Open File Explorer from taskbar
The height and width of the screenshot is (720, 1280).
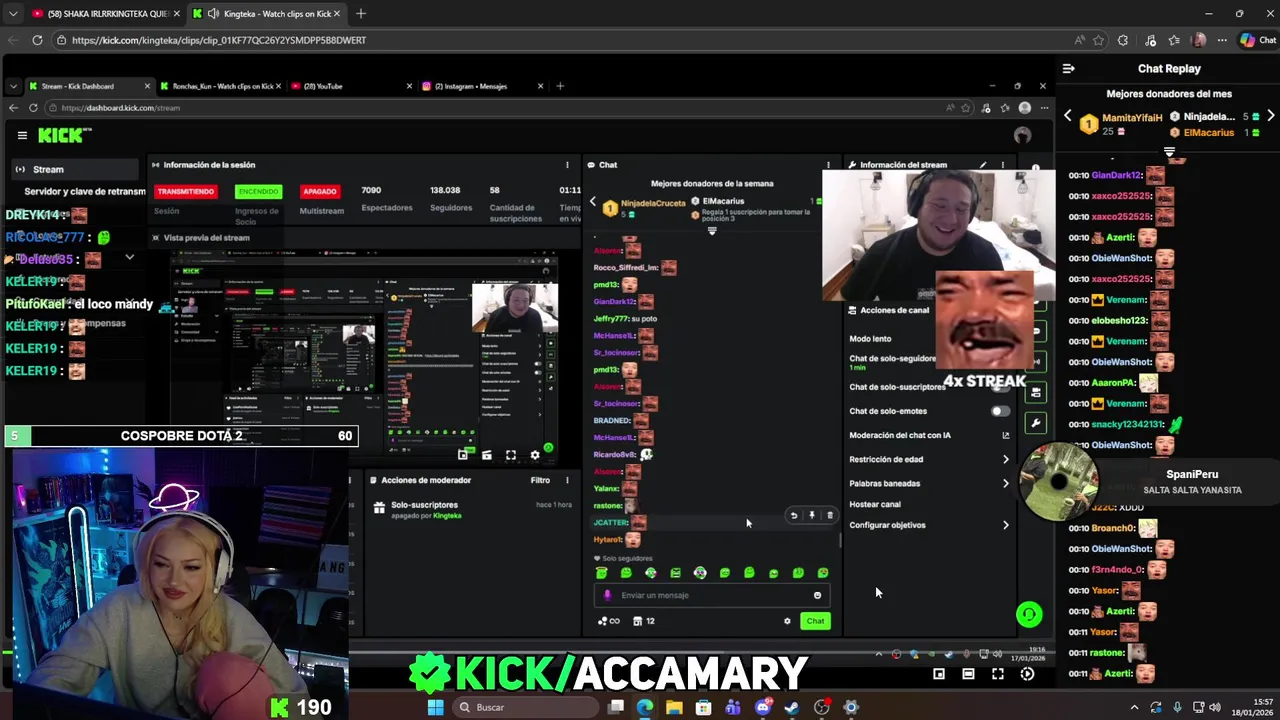(674, 707)
